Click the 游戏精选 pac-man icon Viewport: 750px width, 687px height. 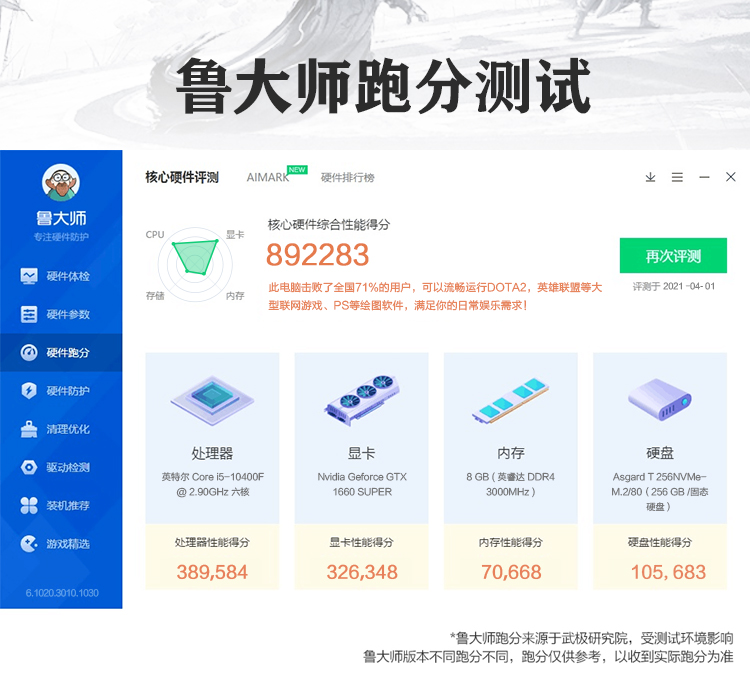point(29,544)
